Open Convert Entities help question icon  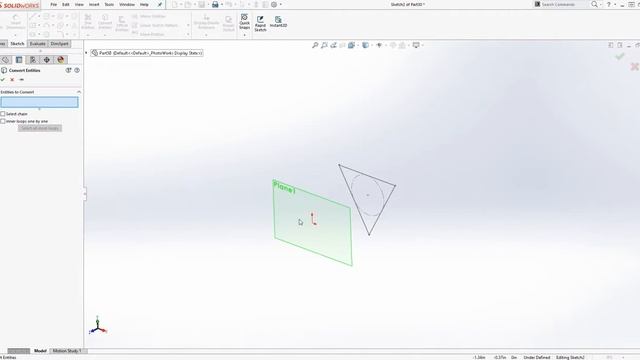point(77,70)
